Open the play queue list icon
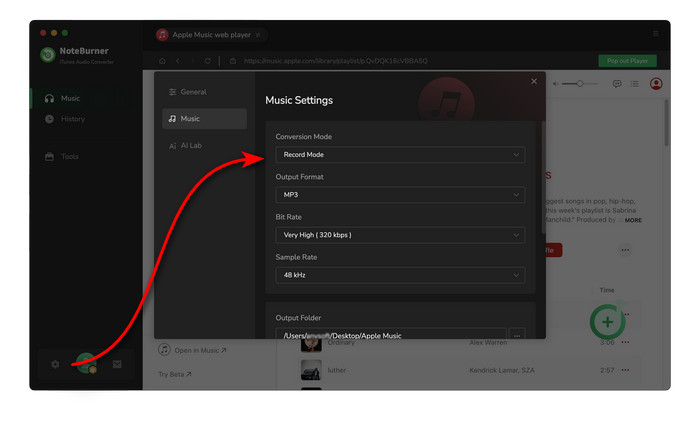The height and width of the screenshot is (429, 700). coord(634,83)
